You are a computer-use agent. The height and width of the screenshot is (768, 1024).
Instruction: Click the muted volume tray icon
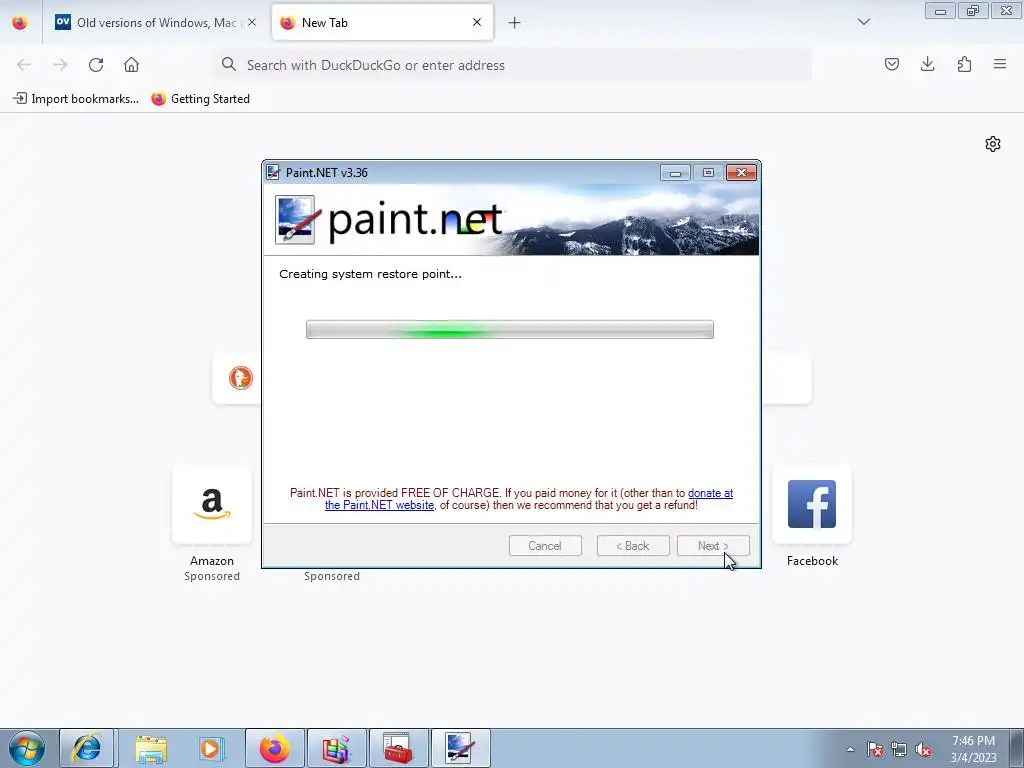click(x=923, y=749)
